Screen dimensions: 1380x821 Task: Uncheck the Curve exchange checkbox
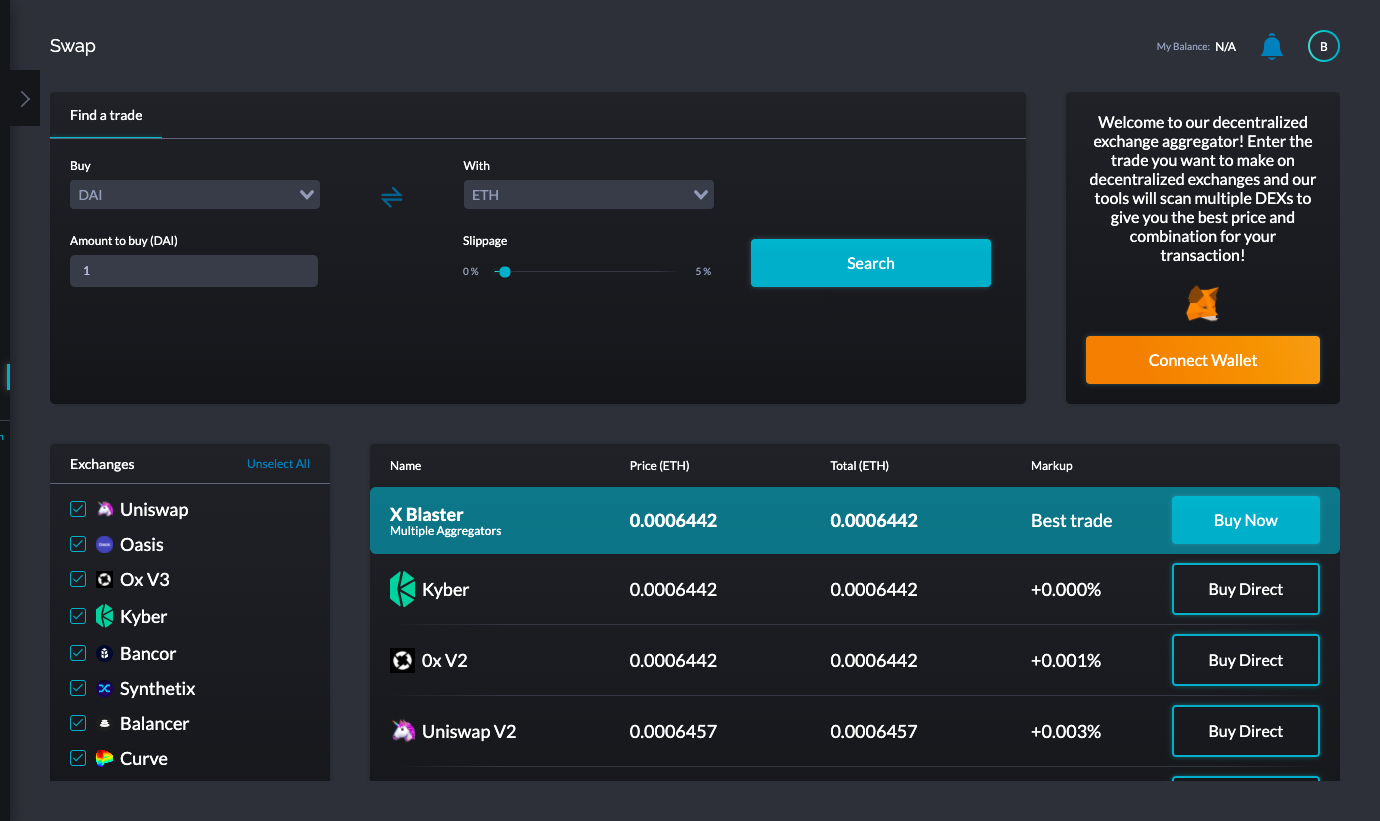(78, 758)
